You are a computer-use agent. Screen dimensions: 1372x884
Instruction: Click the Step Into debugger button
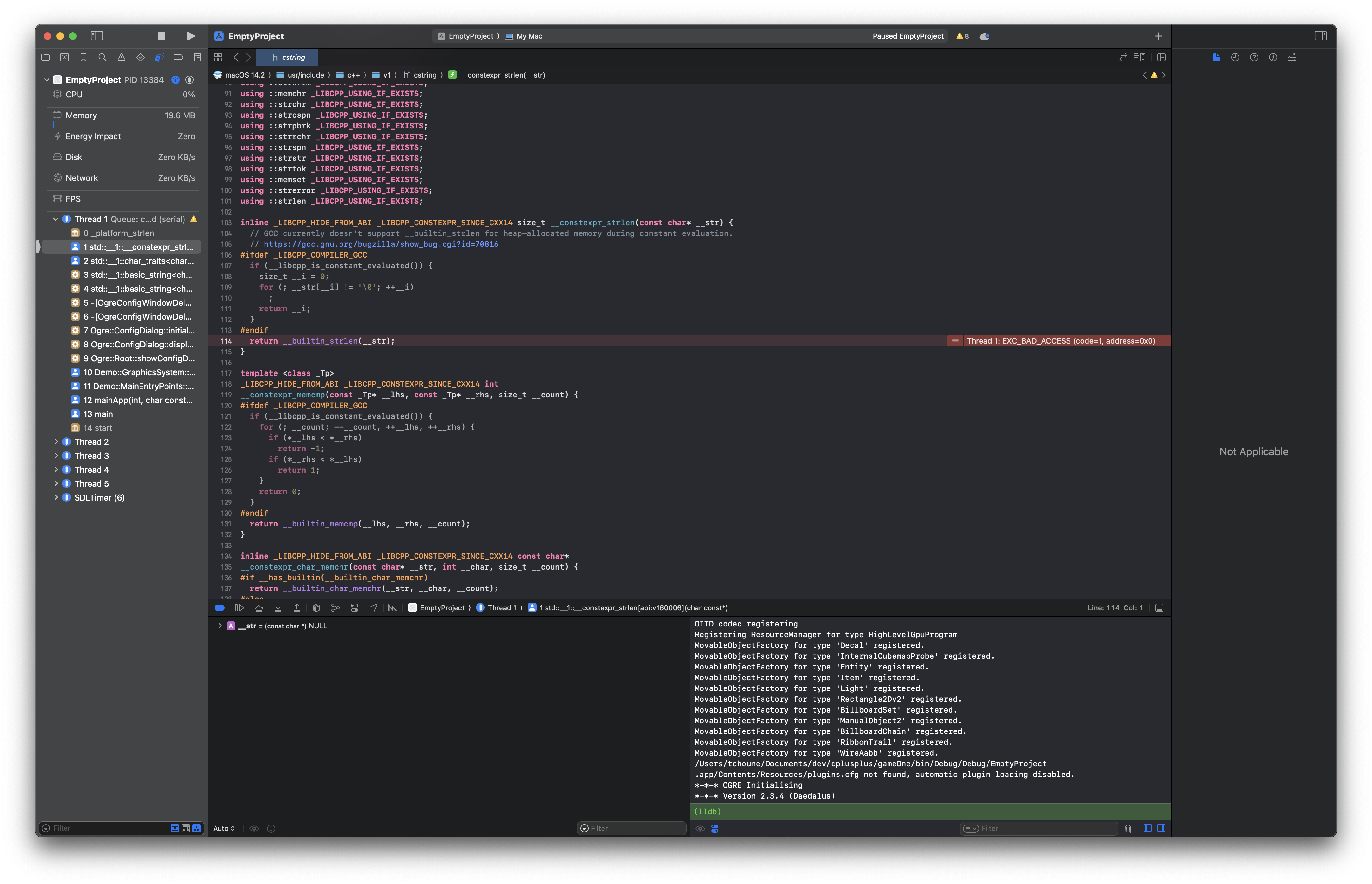coord(278,608)
